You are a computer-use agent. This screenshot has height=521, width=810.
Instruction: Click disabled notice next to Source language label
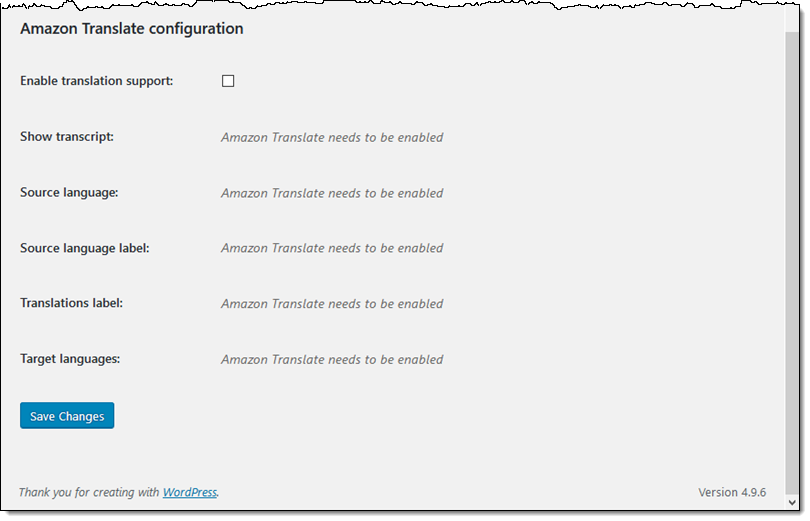pyautogui.click(x=332, y=248)
